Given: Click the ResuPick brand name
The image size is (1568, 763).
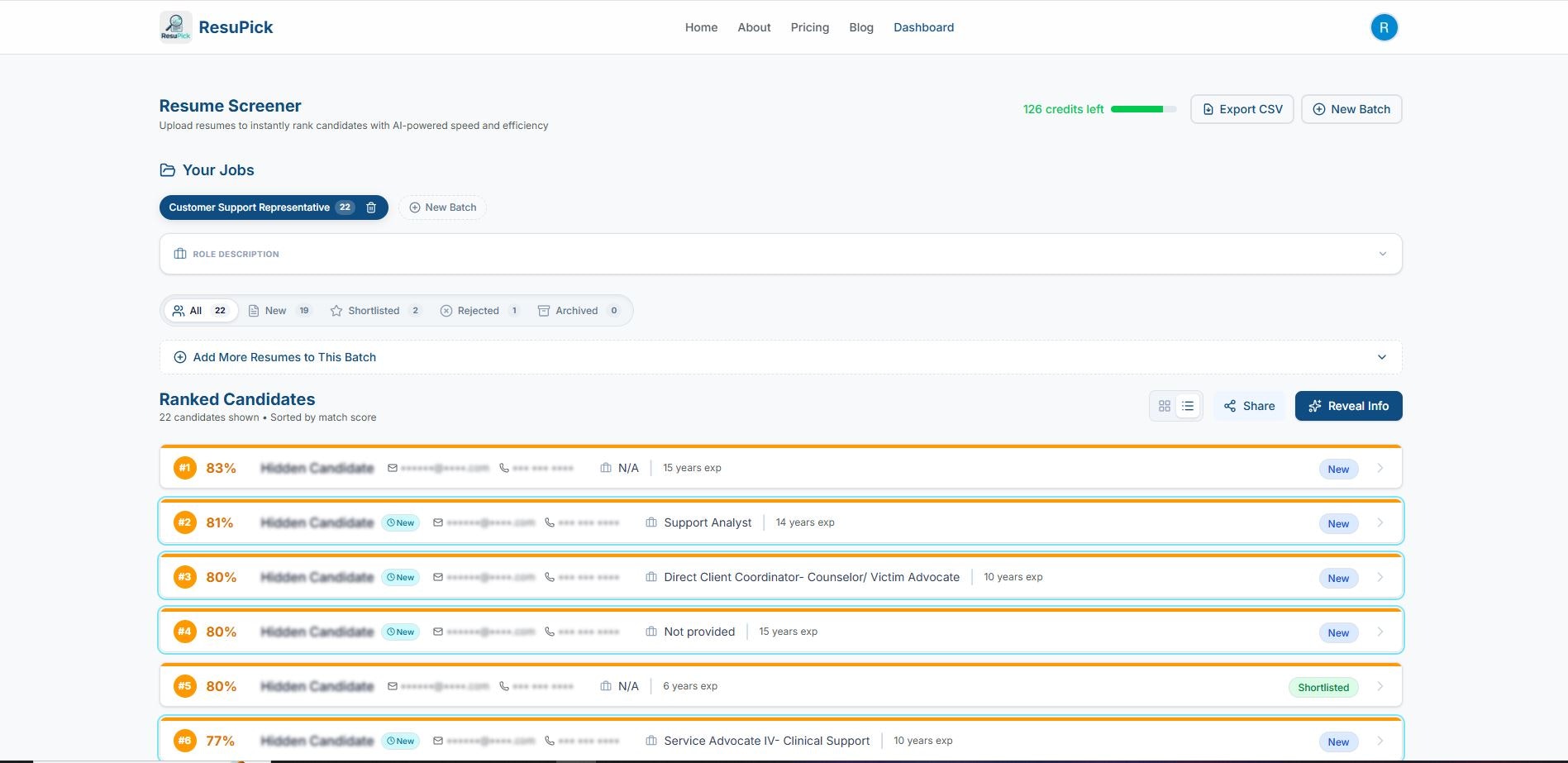Looking at the screenshot, I should (x=236, y=27).
